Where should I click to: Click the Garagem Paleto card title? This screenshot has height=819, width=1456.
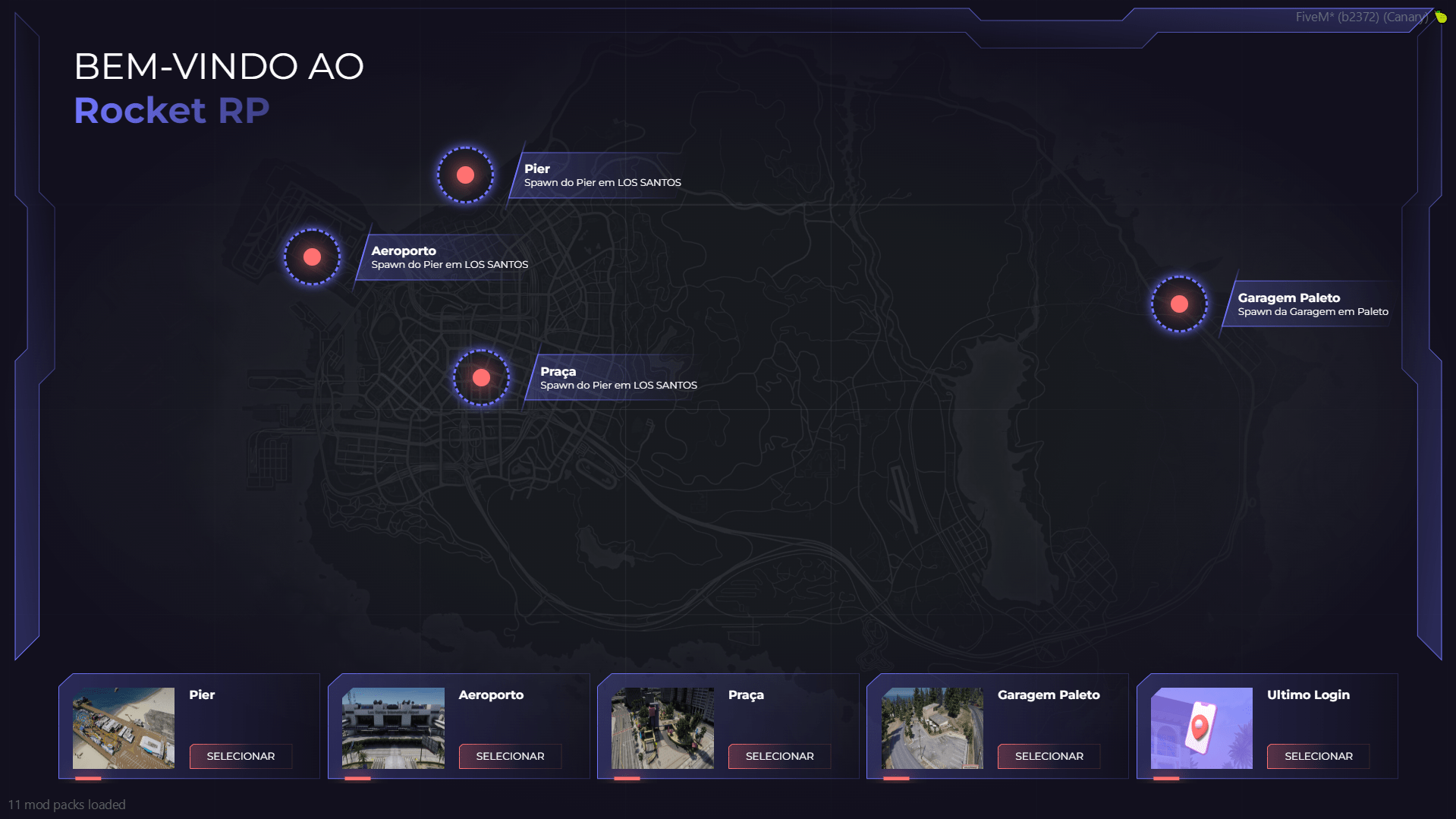1049,695
